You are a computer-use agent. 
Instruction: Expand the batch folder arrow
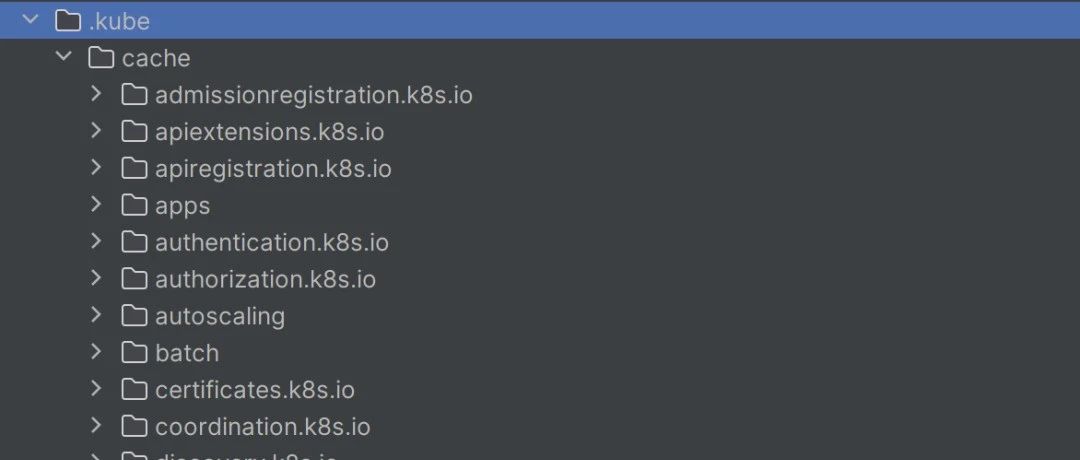pos(96,352)
